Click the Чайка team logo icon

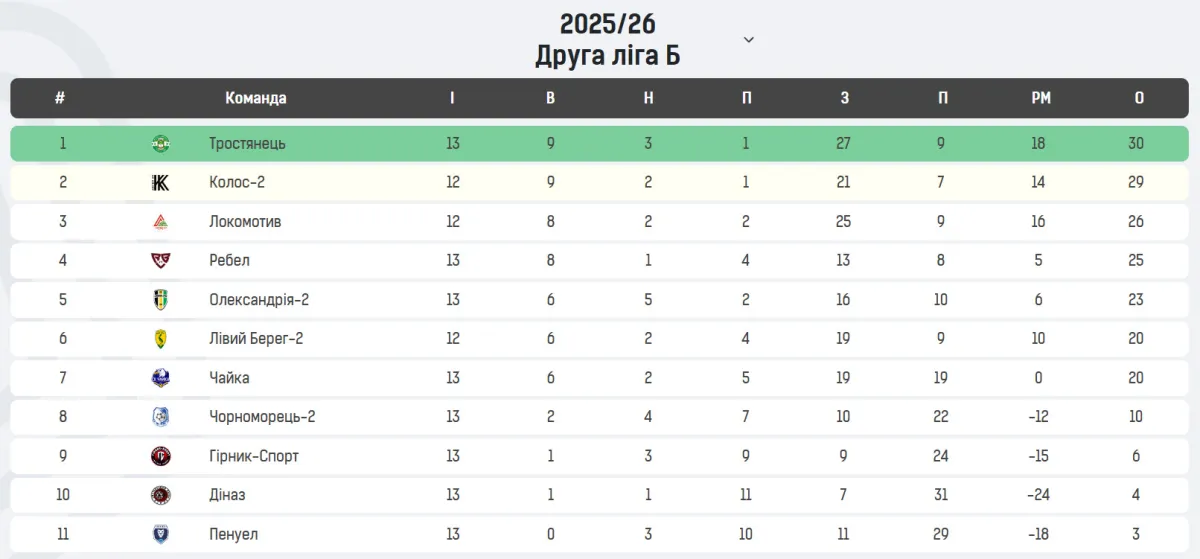click(160, 378)
